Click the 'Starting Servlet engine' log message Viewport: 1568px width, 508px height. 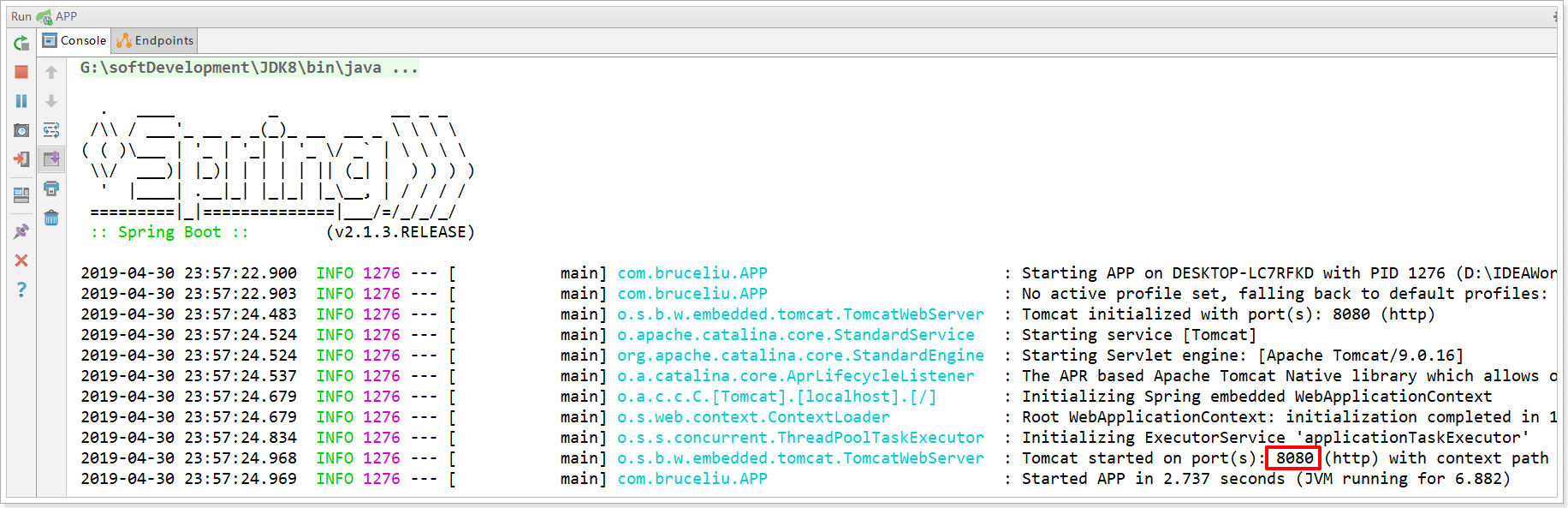coord(1243,356)
